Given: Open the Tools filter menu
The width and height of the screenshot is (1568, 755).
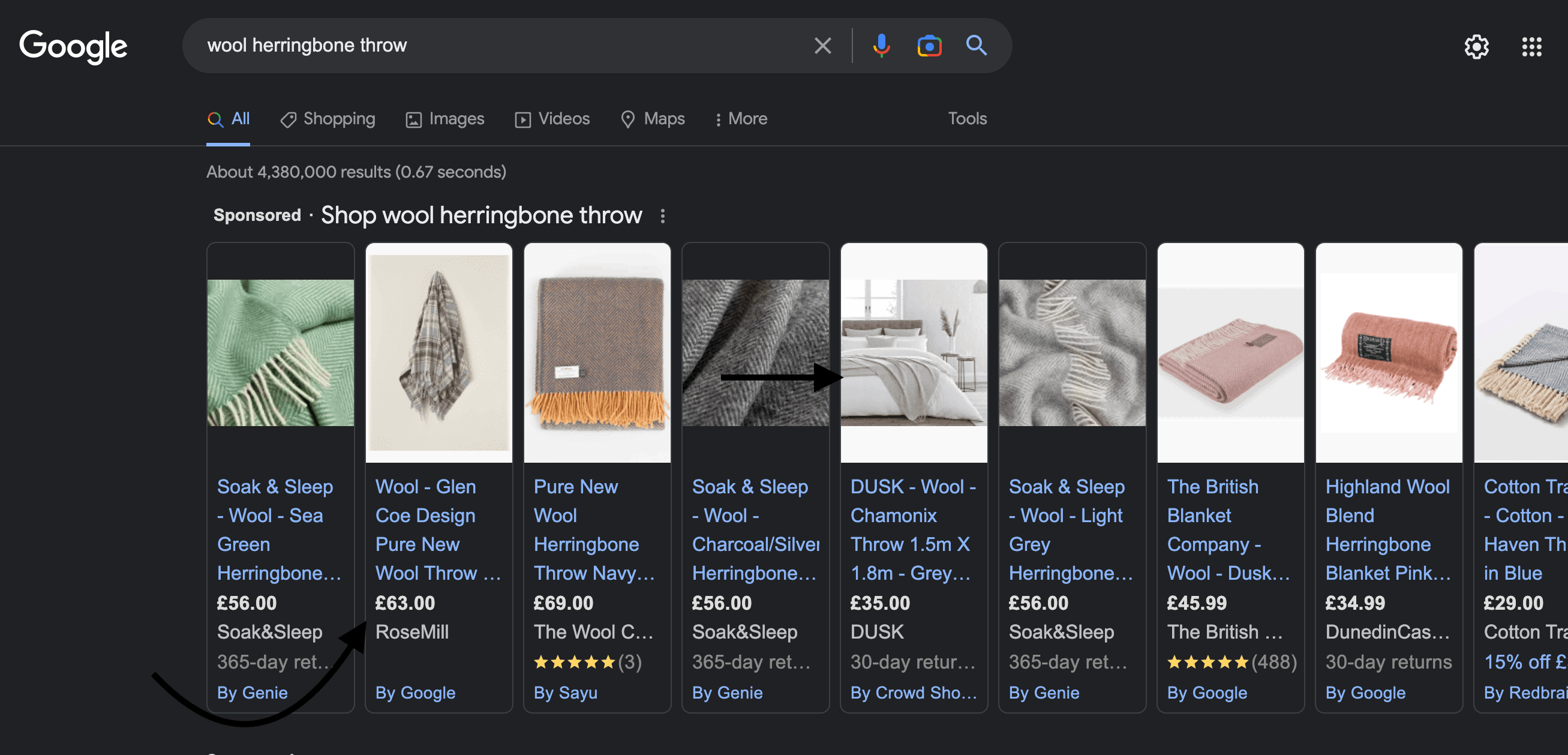Looking at the screenshot, I should (x=966, y=119).
